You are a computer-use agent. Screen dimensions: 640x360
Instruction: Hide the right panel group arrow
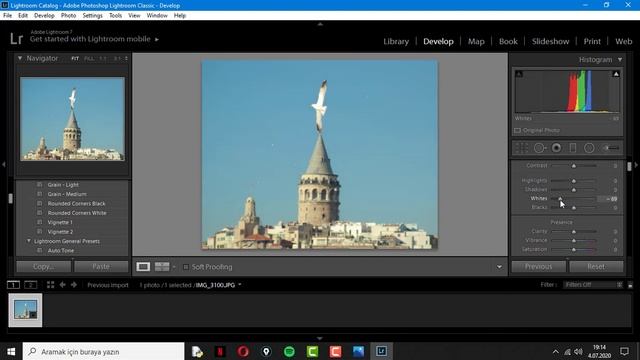(x=636, y=164)
